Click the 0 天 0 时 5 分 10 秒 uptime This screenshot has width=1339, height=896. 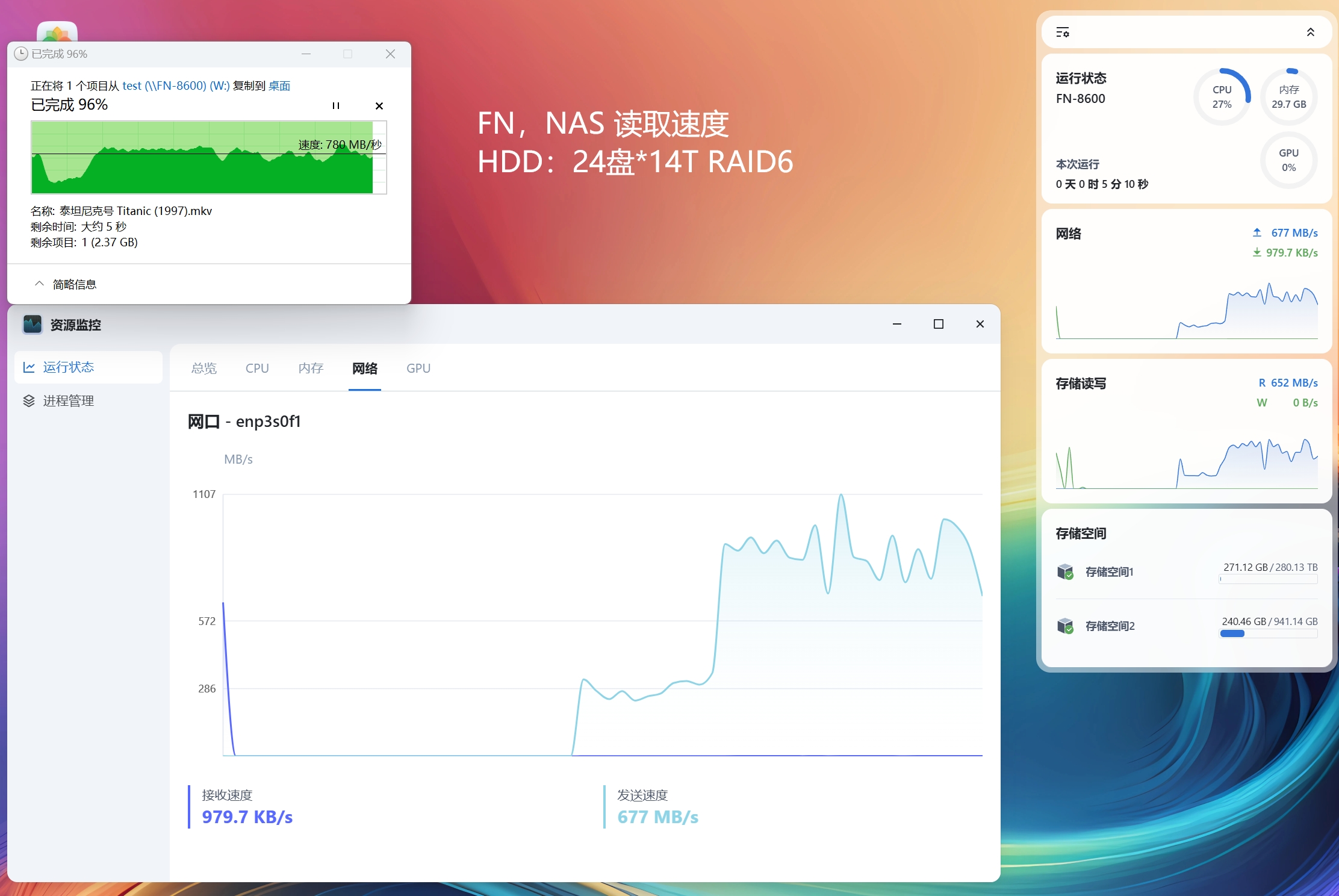(x=1102, y=184)
